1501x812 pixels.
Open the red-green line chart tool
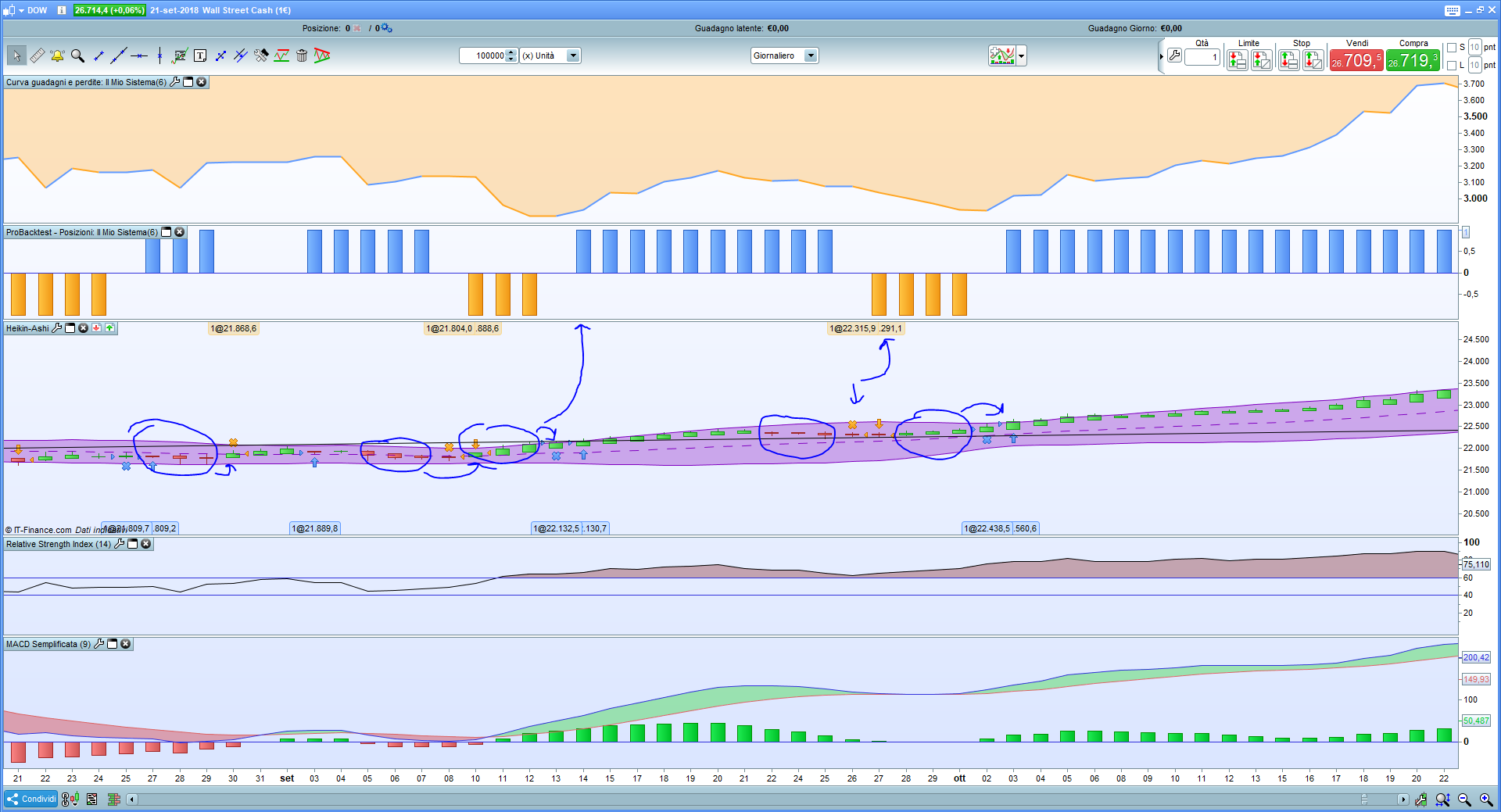(281, 55)
